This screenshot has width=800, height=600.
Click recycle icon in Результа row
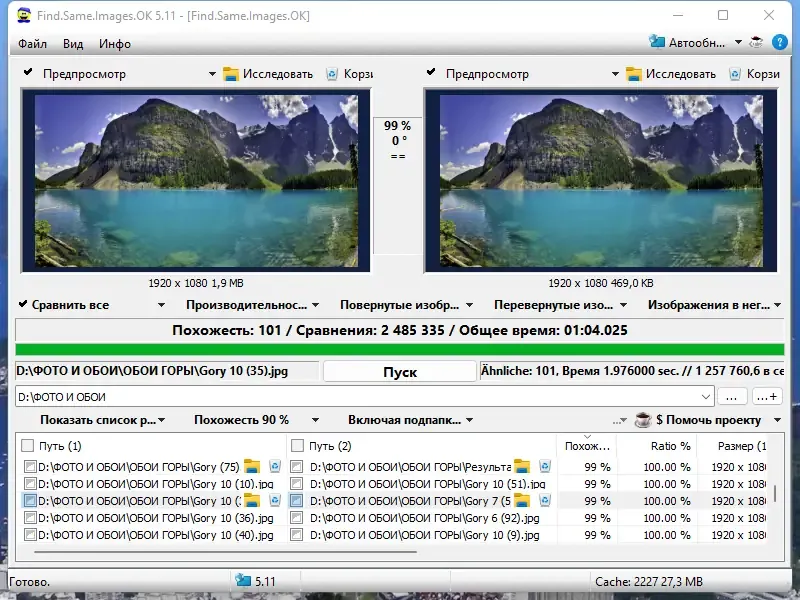pyautogui.click(x=545, y=466)
